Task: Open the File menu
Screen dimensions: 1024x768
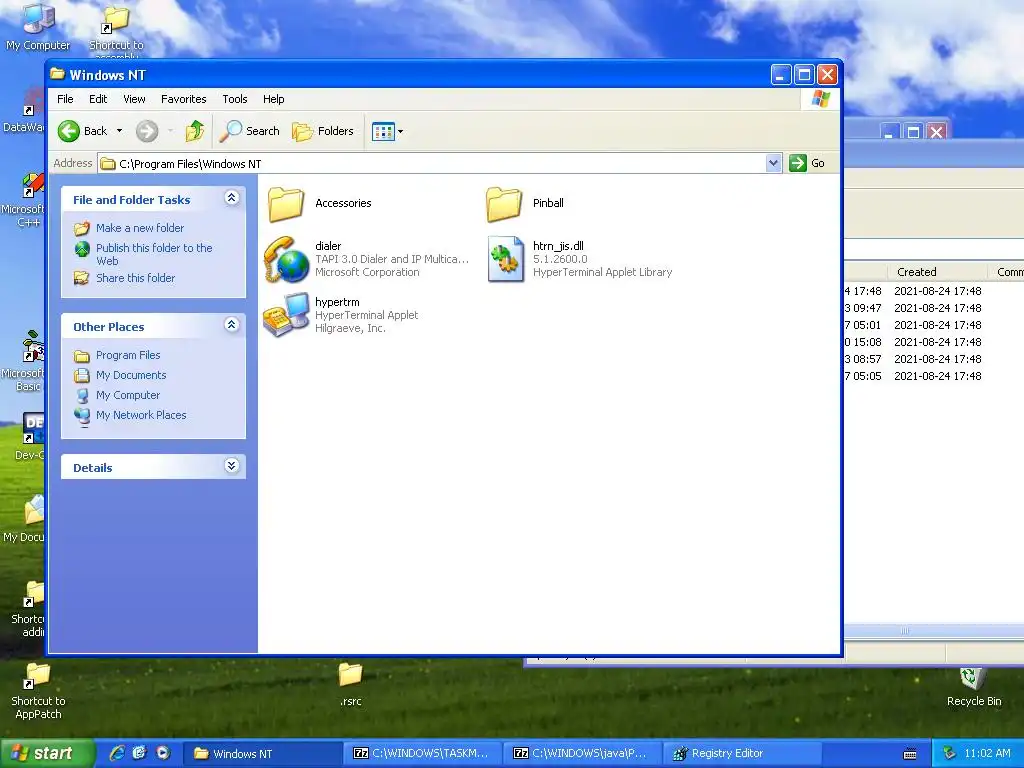Action: click(65, 99)
